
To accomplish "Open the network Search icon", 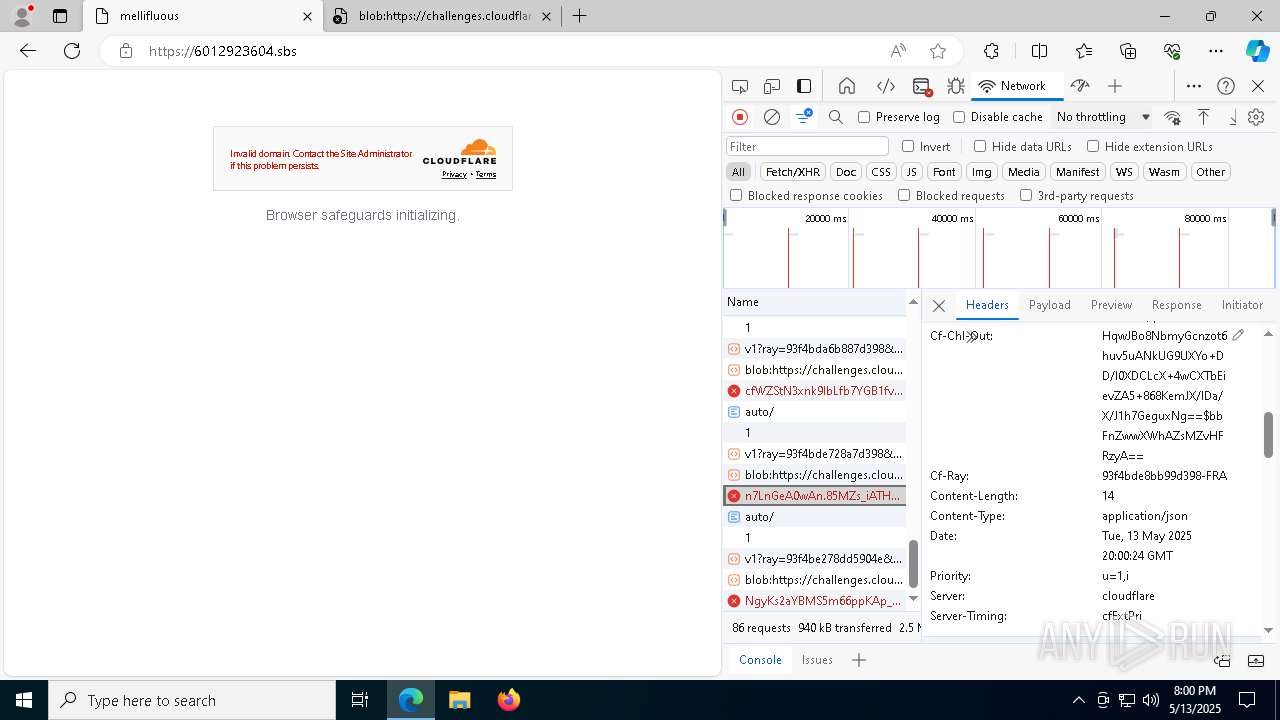I will click(x=836, y=117).
